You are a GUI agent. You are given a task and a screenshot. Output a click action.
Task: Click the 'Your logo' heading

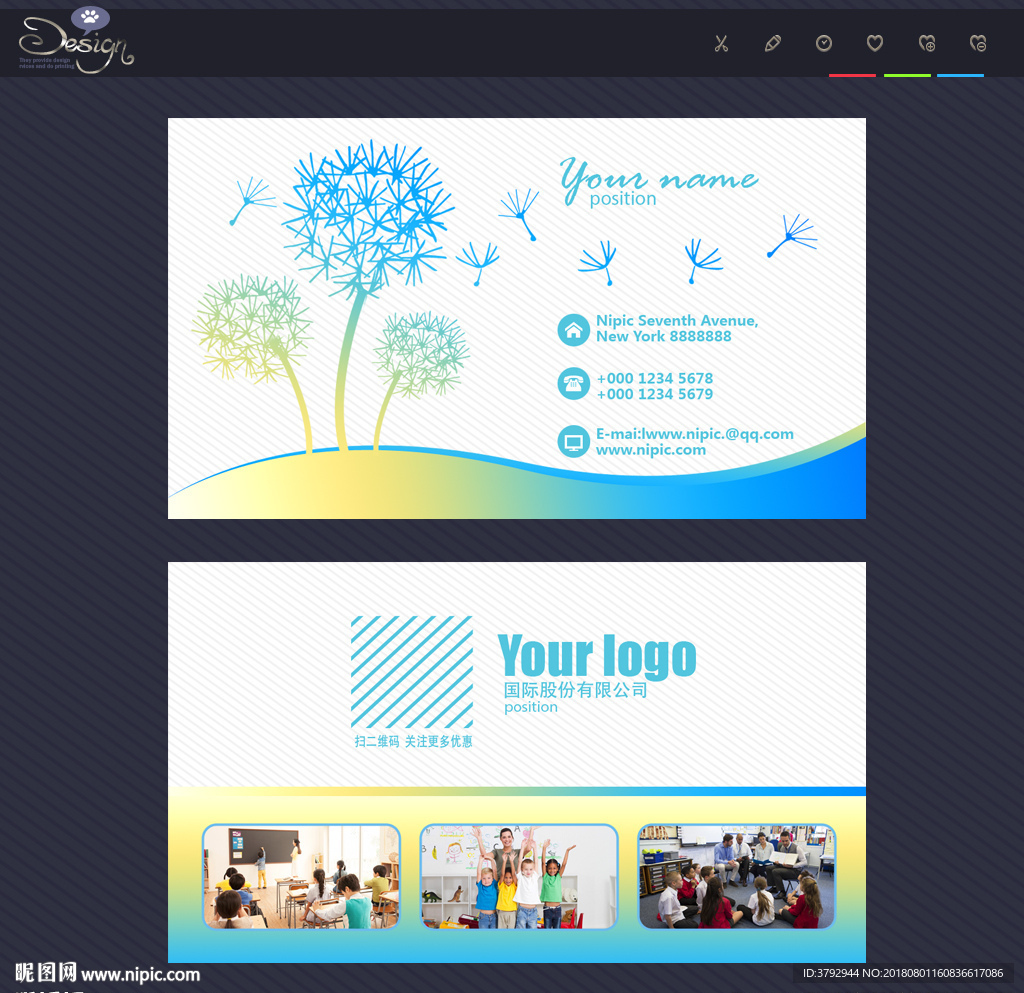point(597,656)
